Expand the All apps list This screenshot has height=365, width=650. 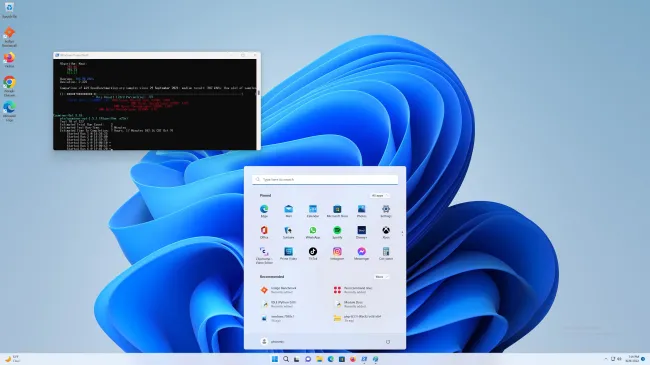tap(380, 195)
